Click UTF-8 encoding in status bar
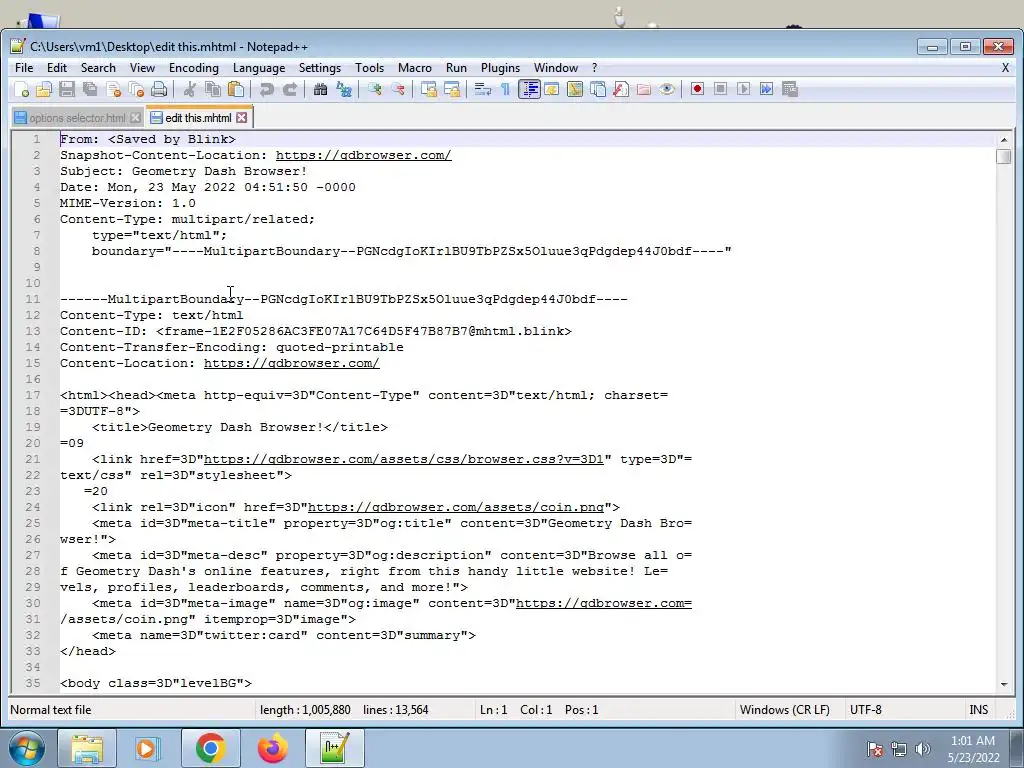This screenshot has width=1024, height=768. (865, 710)
